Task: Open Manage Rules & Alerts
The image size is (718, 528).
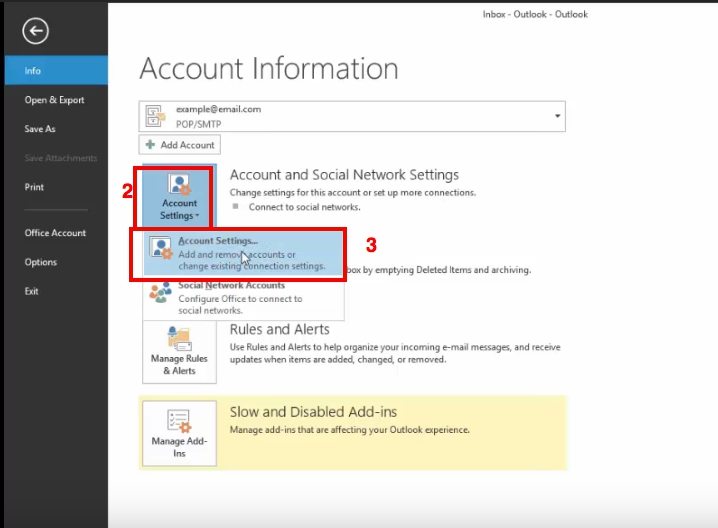Action: (180, 352)
